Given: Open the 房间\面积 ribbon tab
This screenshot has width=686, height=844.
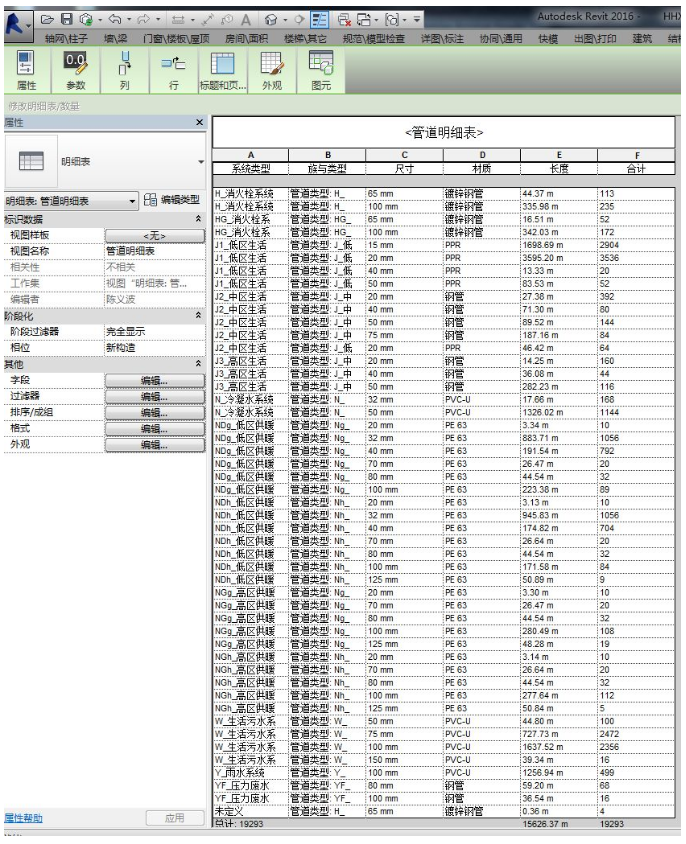Looking at the screenshot, I should 247,39.
